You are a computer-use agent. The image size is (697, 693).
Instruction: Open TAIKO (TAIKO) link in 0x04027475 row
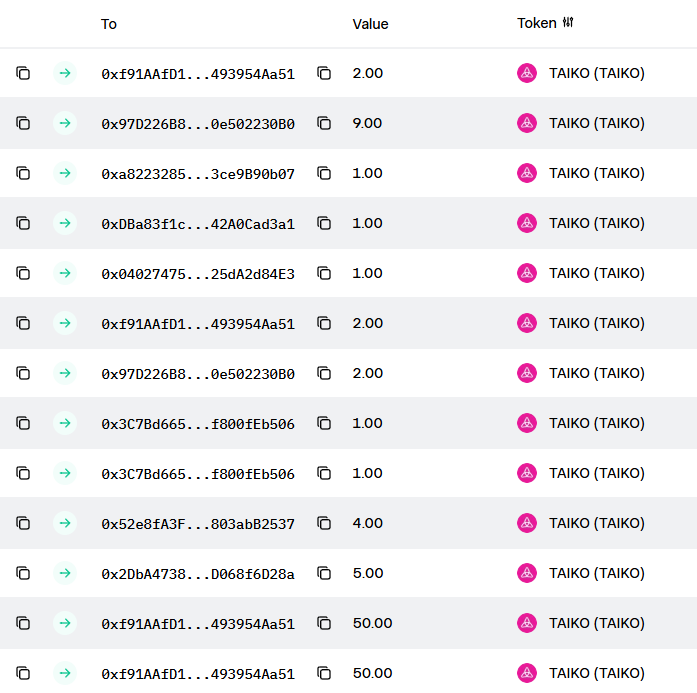(597, 273)
